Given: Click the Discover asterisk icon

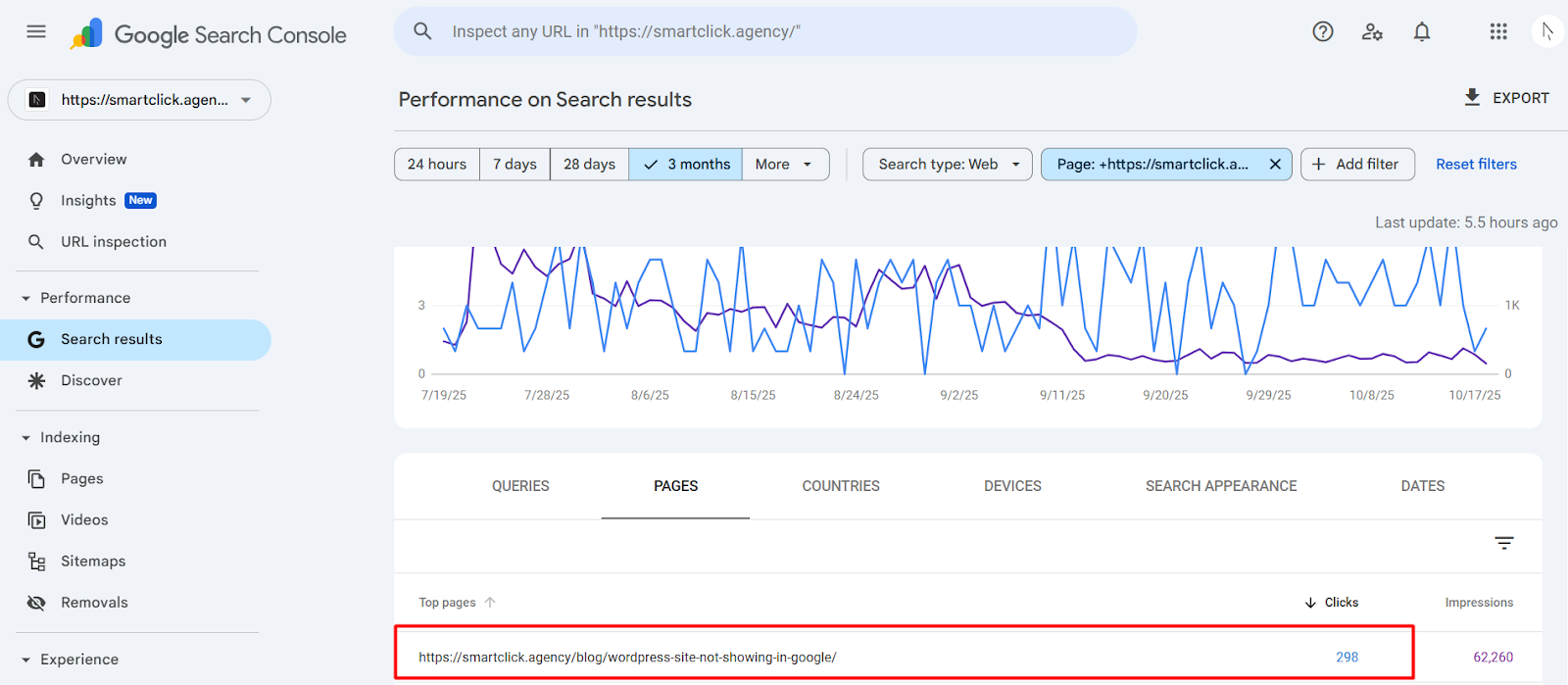Looking at the screenshot, I should [36, 380].
